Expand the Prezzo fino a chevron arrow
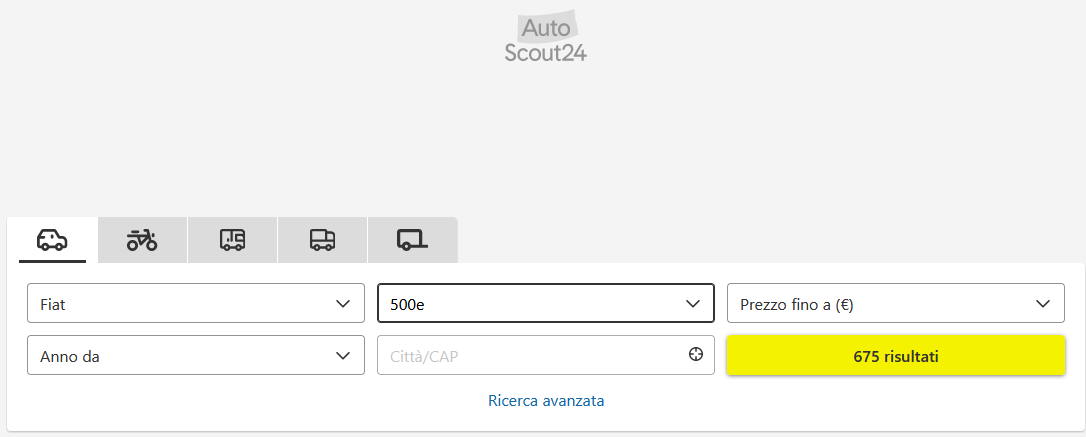1086x437 pixels. point(1043,303)
